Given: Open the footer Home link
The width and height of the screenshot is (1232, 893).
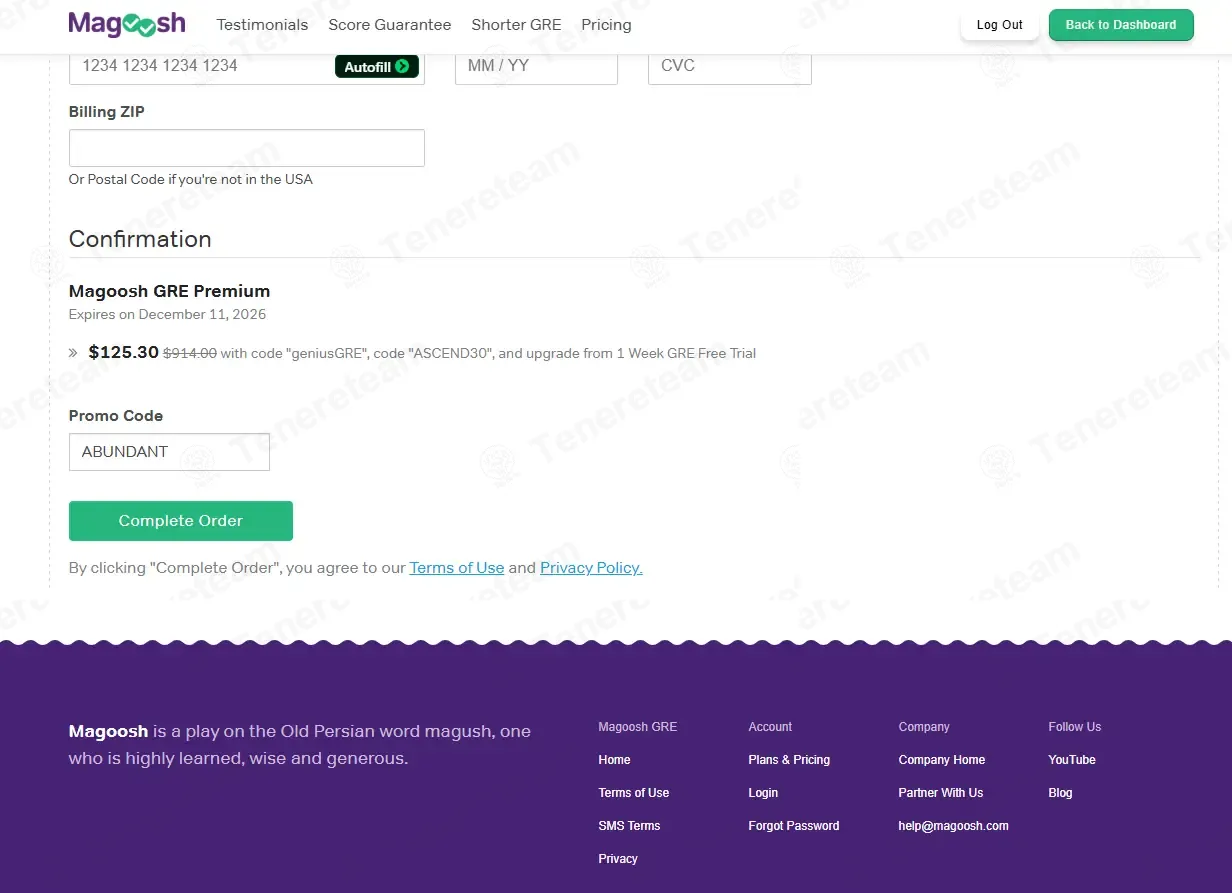Looking at the screenshot, I should click(x=614, y=760).
